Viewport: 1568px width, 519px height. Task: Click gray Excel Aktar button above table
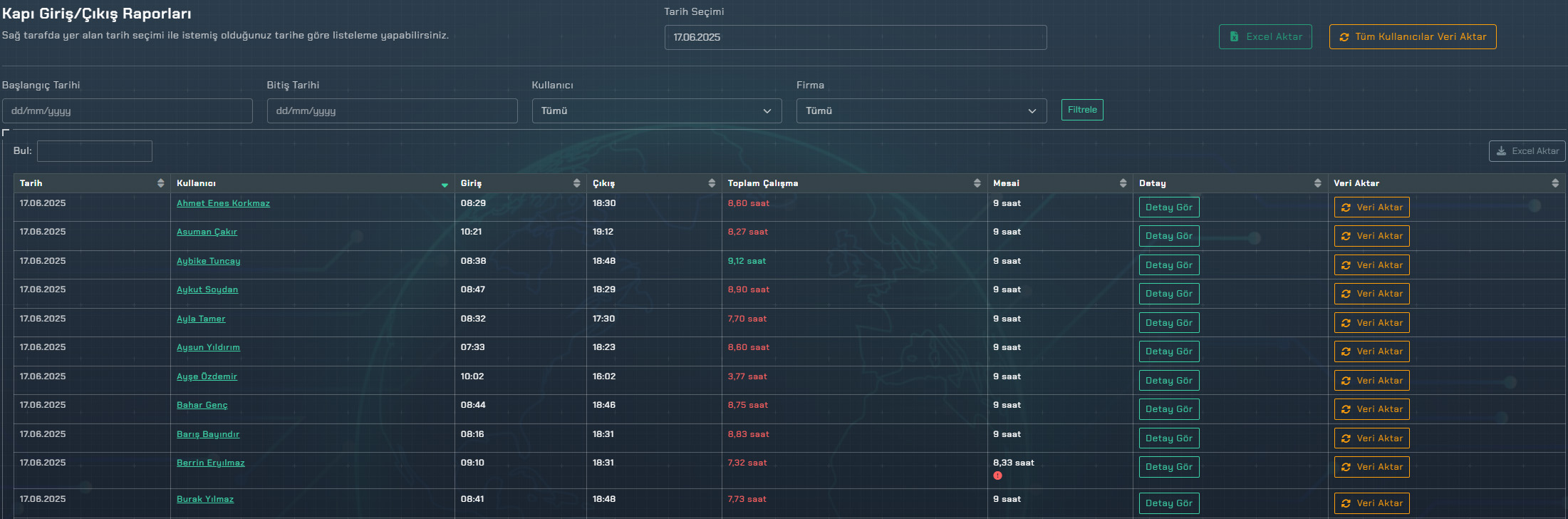click(1527, 151)
